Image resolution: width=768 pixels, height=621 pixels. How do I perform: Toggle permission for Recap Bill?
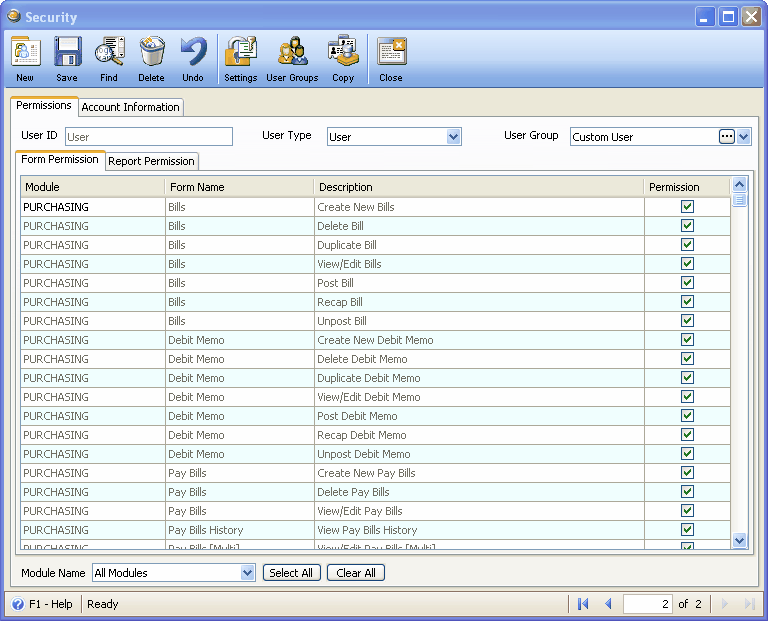687,302
